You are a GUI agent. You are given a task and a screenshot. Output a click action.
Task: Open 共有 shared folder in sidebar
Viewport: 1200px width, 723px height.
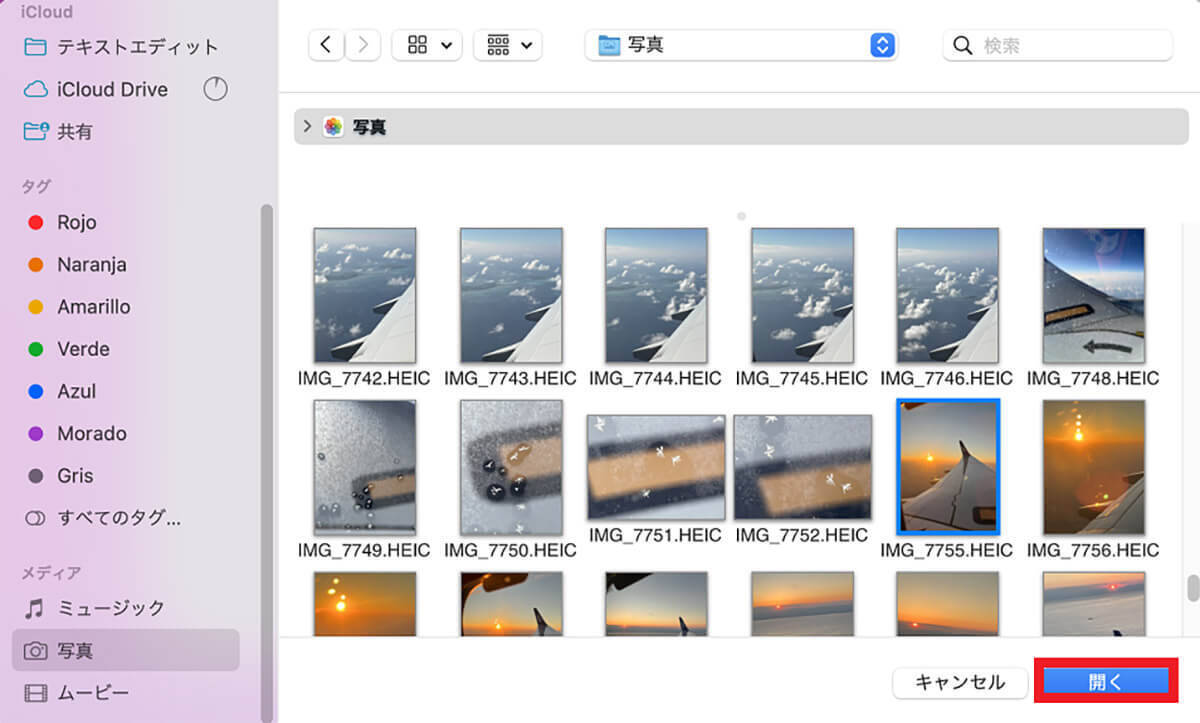[74, 131]
